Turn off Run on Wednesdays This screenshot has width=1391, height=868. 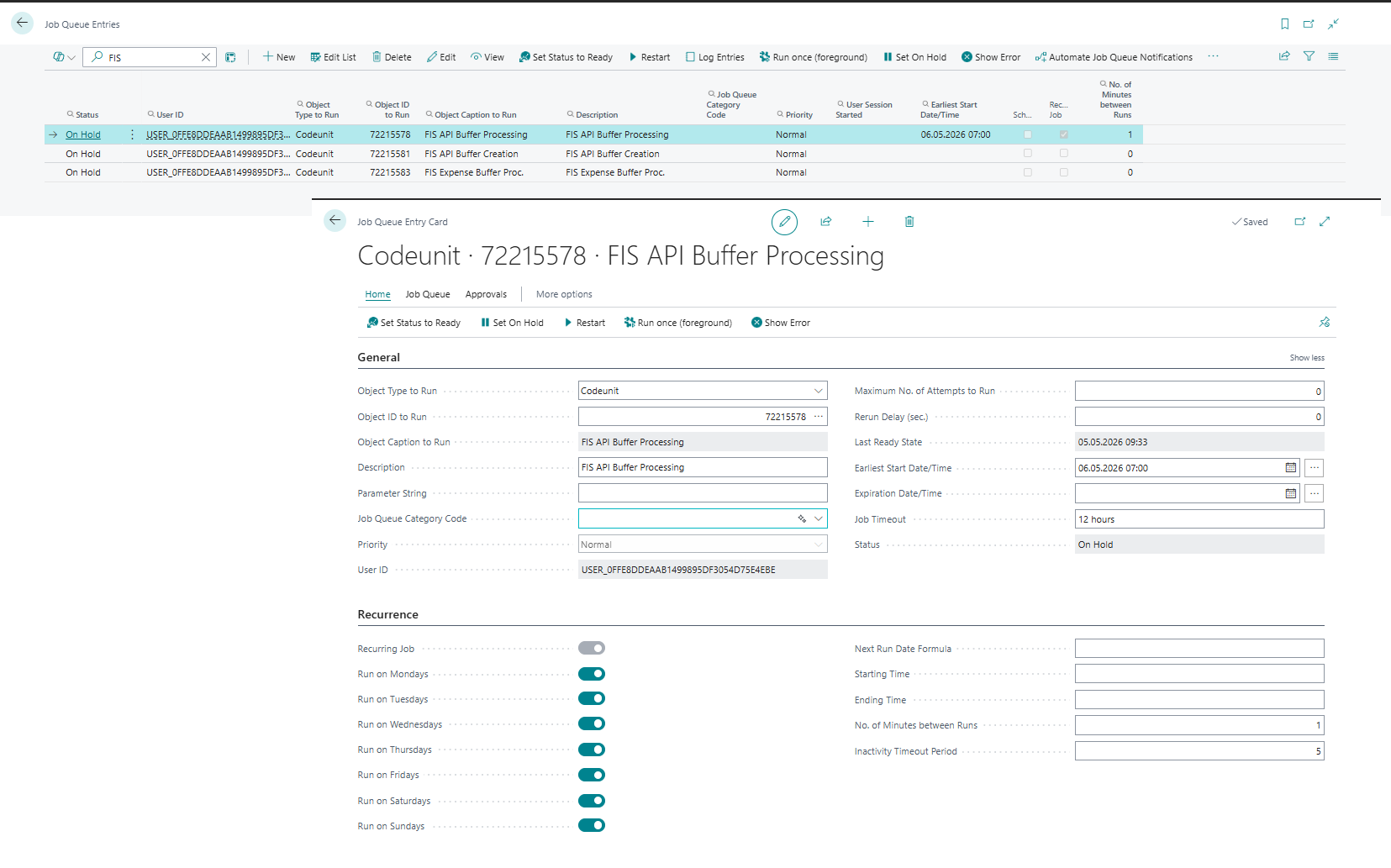click(592, 724)
